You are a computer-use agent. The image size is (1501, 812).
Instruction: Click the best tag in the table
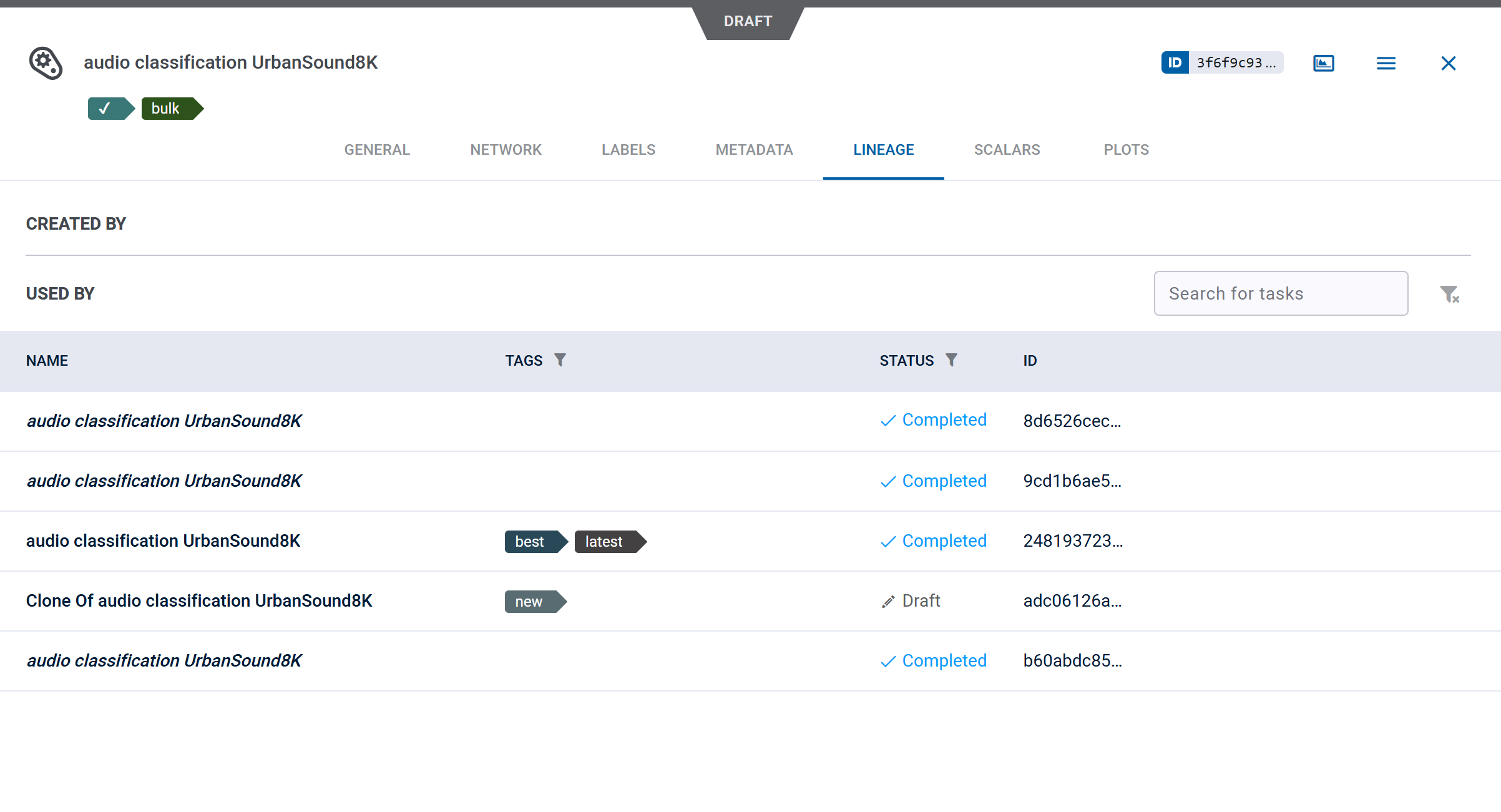pos(531,542)
